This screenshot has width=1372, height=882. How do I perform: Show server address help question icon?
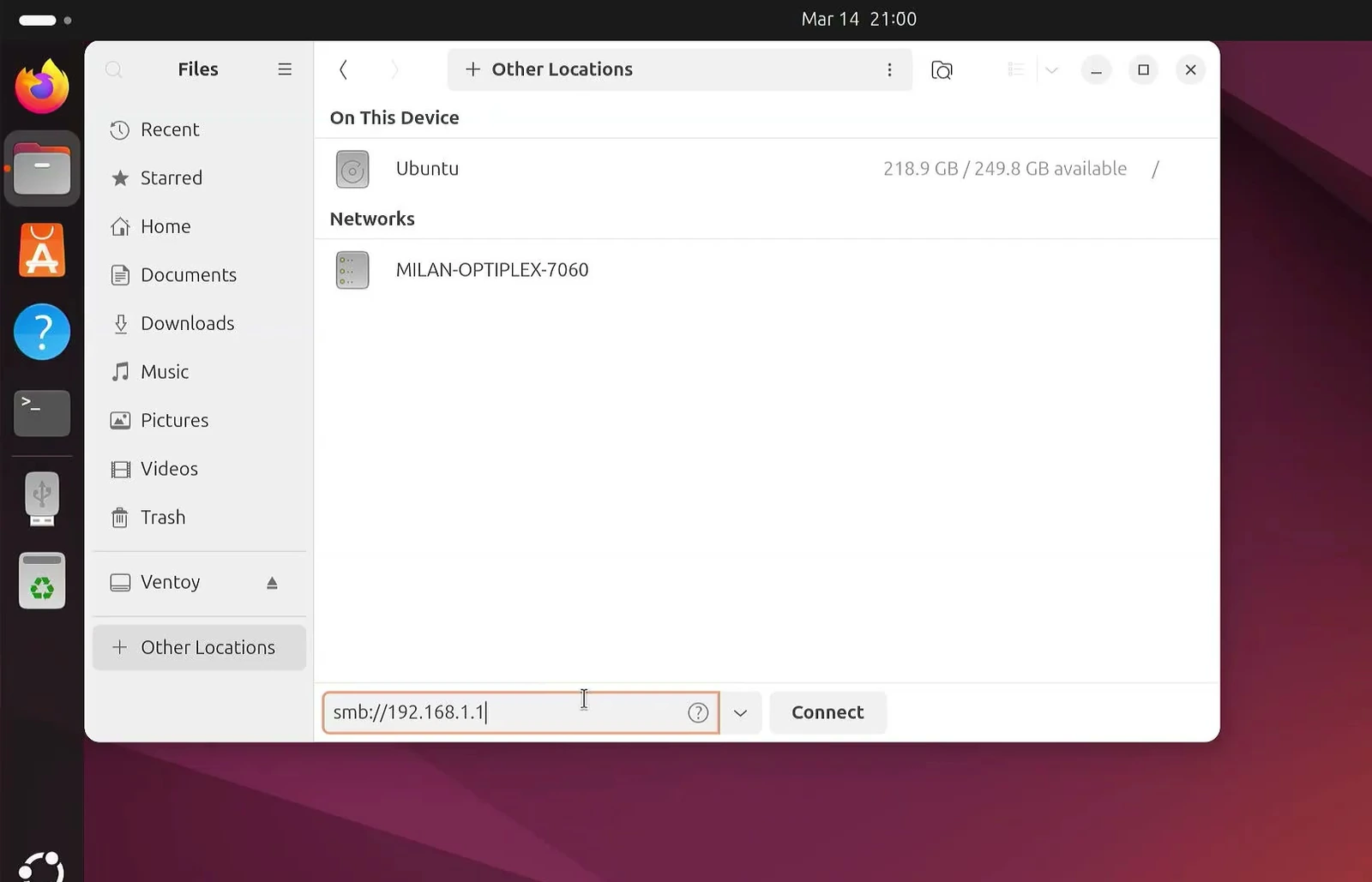click(698, 712)
